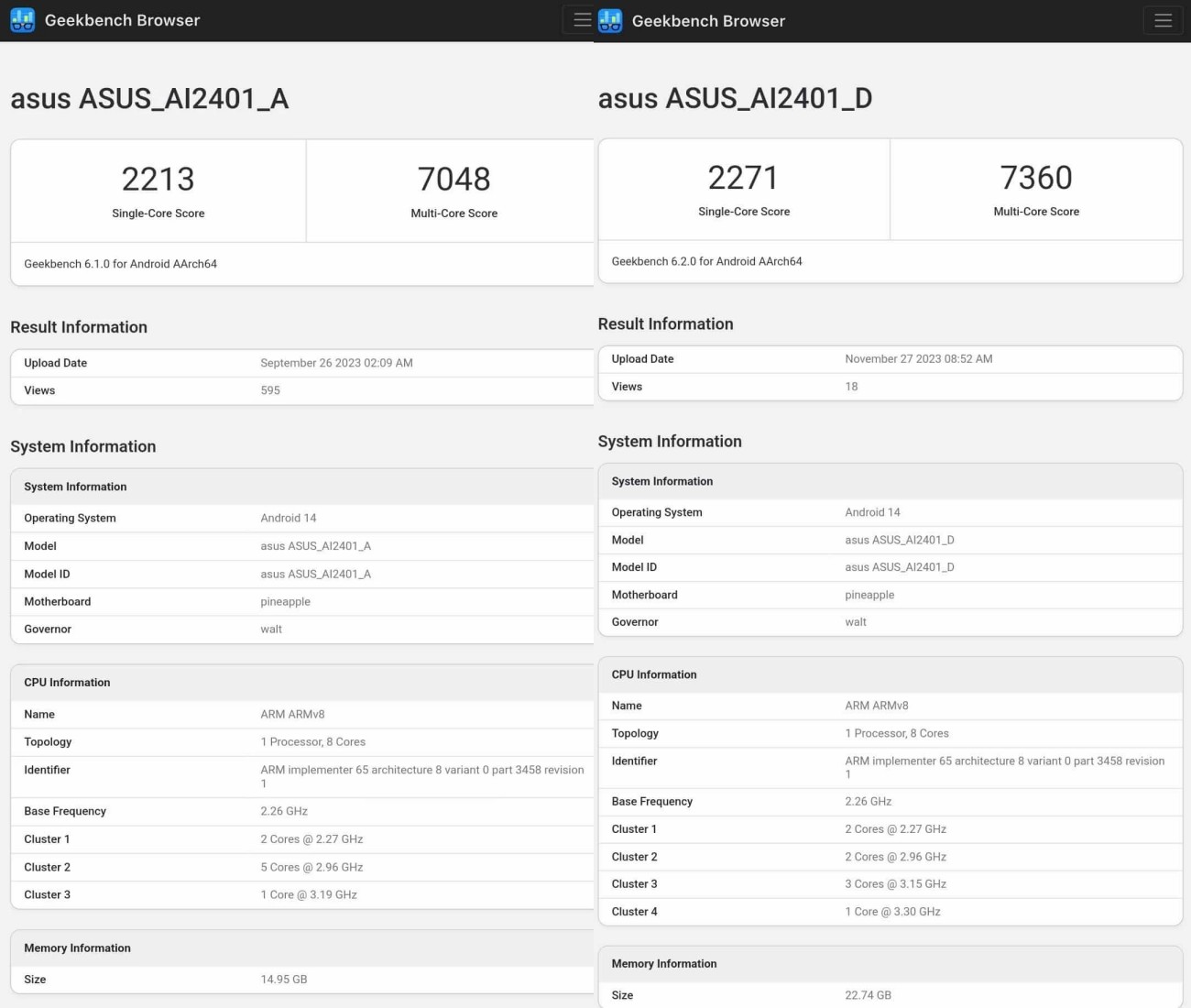Click 'Geekbench 6.2.0 for Android AArch64' text
Viewport: 1191px width, 1008px height.
[x=706, y=261]
